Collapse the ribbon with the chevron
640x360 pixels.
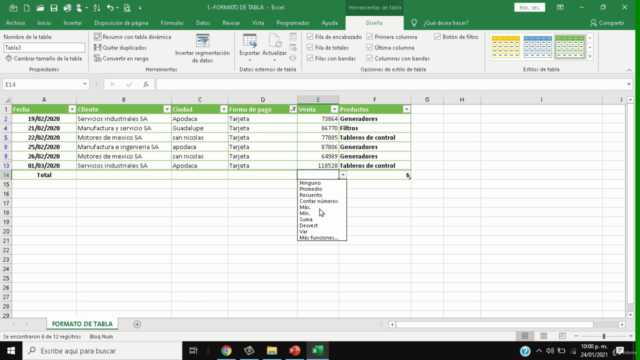pos(629,70)
